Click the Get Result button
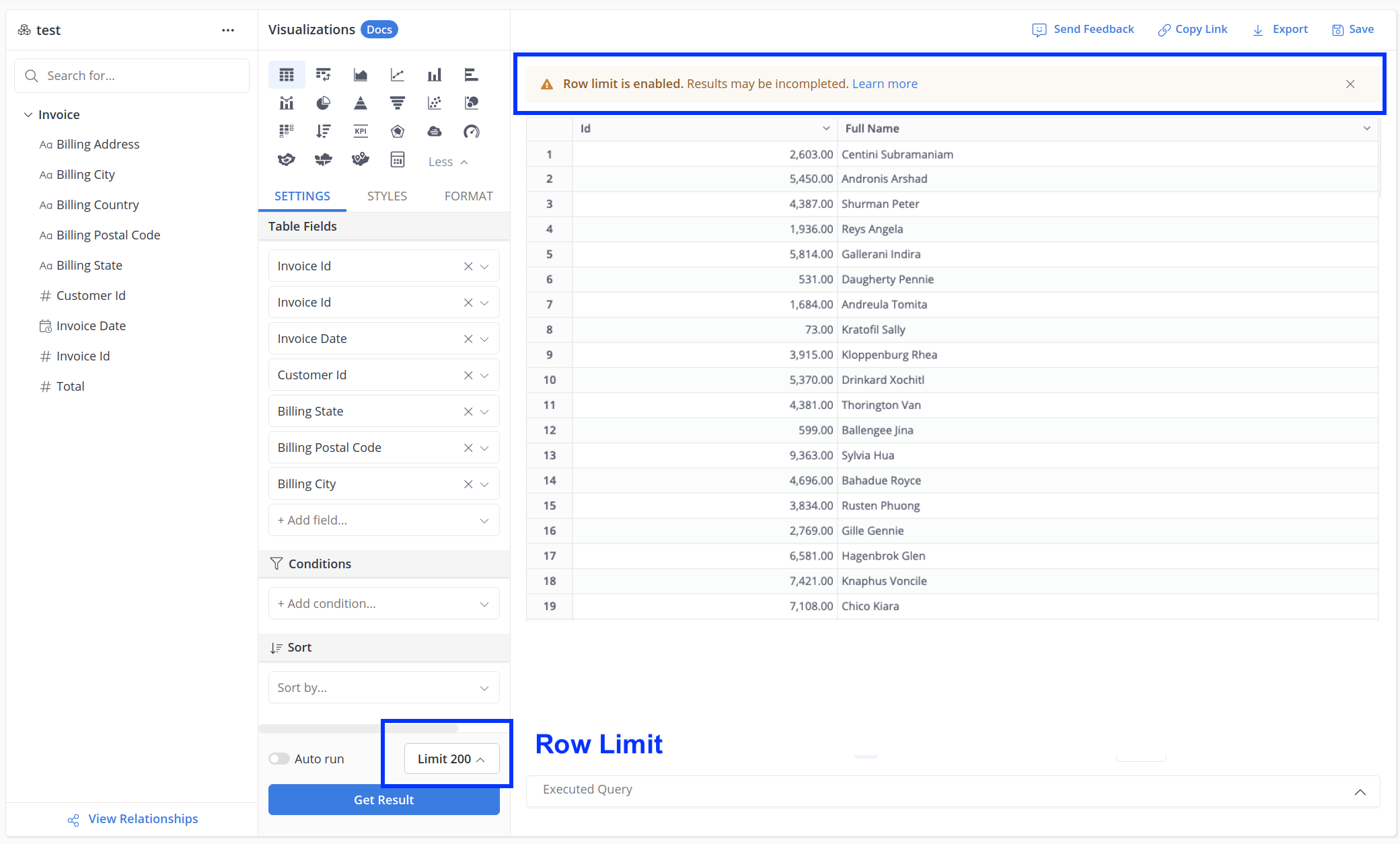 pyautogui.click(x=383, y=800)
